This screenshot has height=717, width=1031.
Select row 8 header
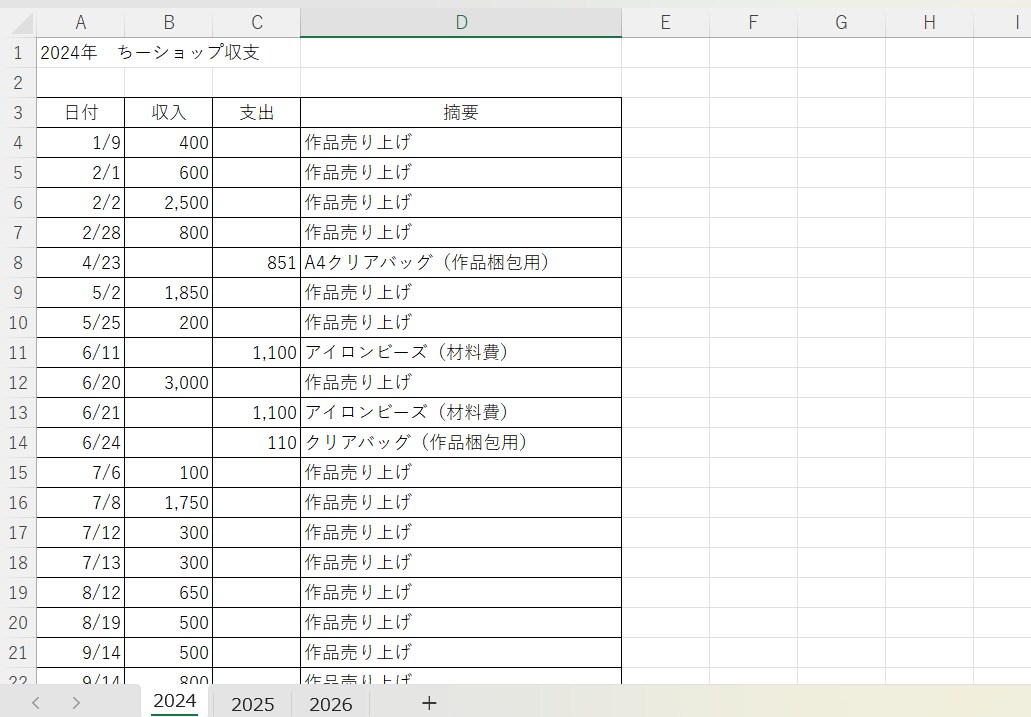tap(18, 262)
